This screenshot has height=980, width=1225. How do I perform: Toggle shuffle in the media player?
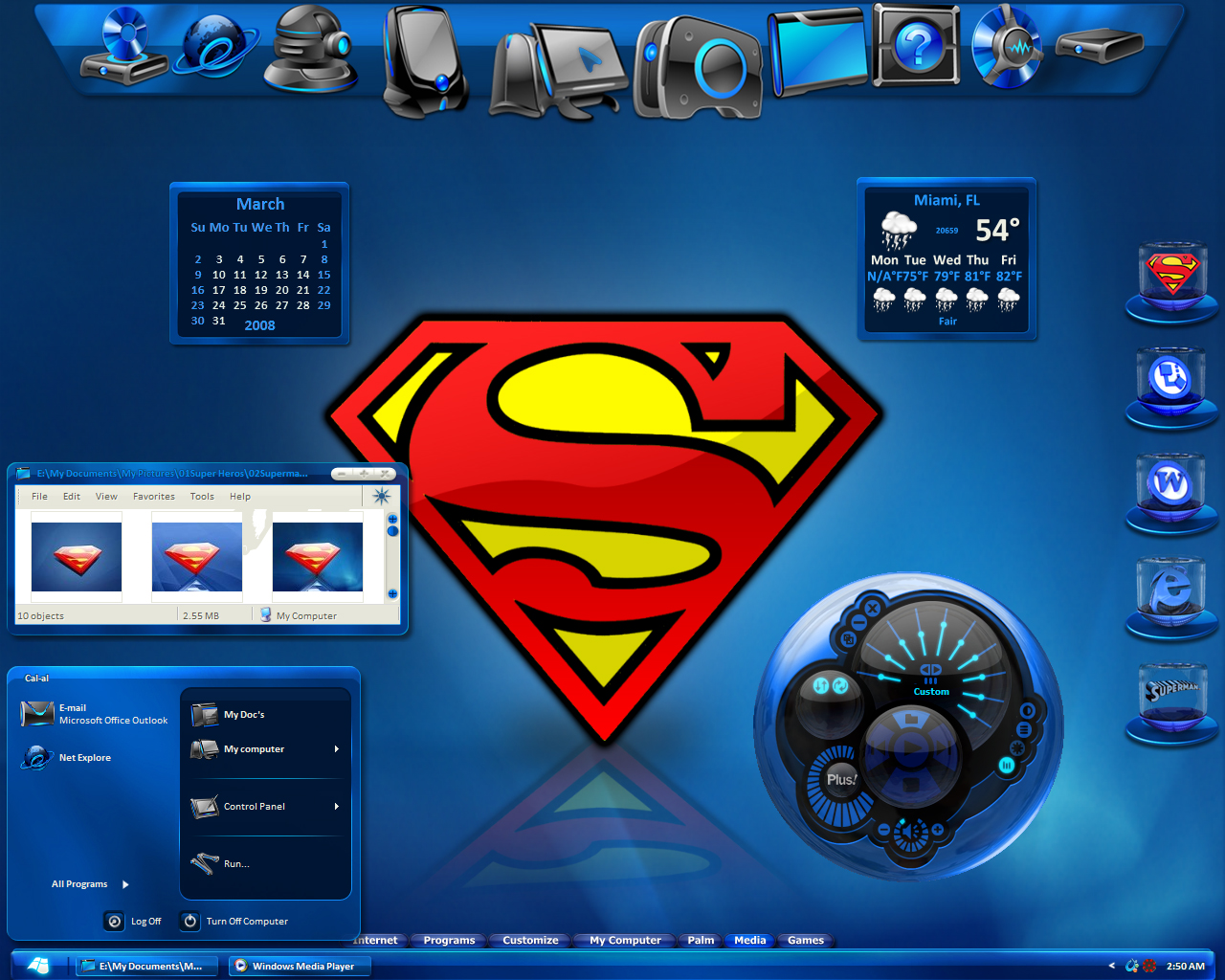tap(820, 685)
